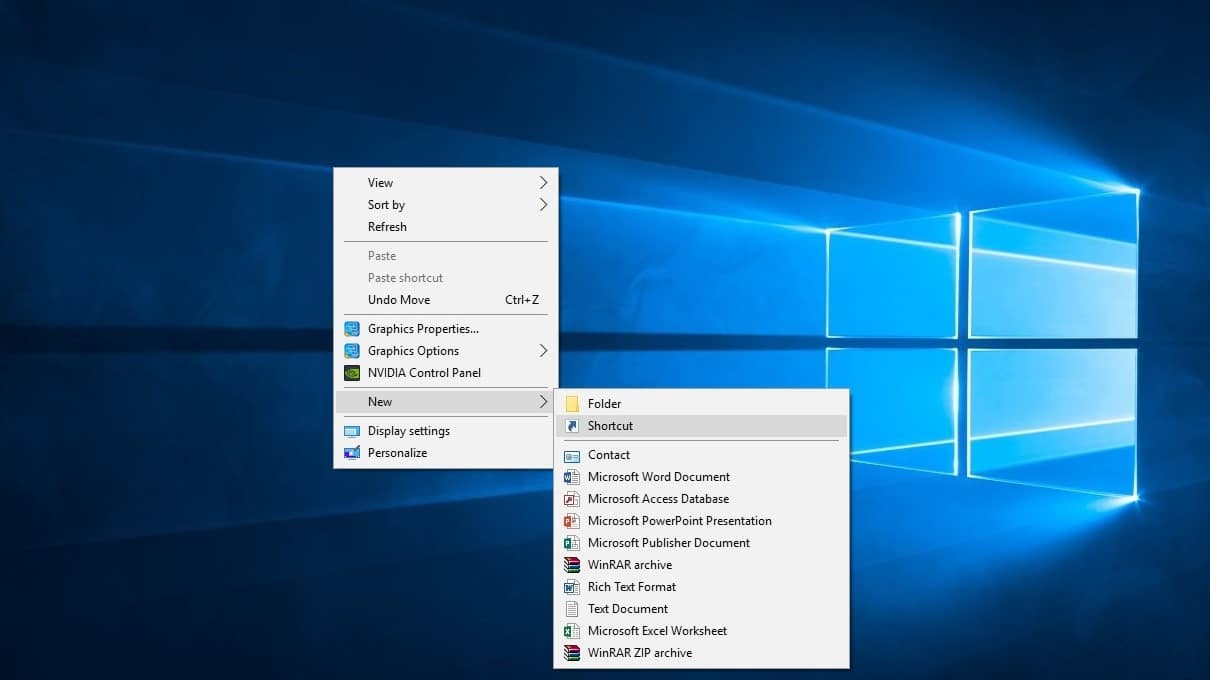The height and width of the screenshot is (680, 1210).
Task: Click the Display settings monitor icon
Action: click(x=352, y=430)
